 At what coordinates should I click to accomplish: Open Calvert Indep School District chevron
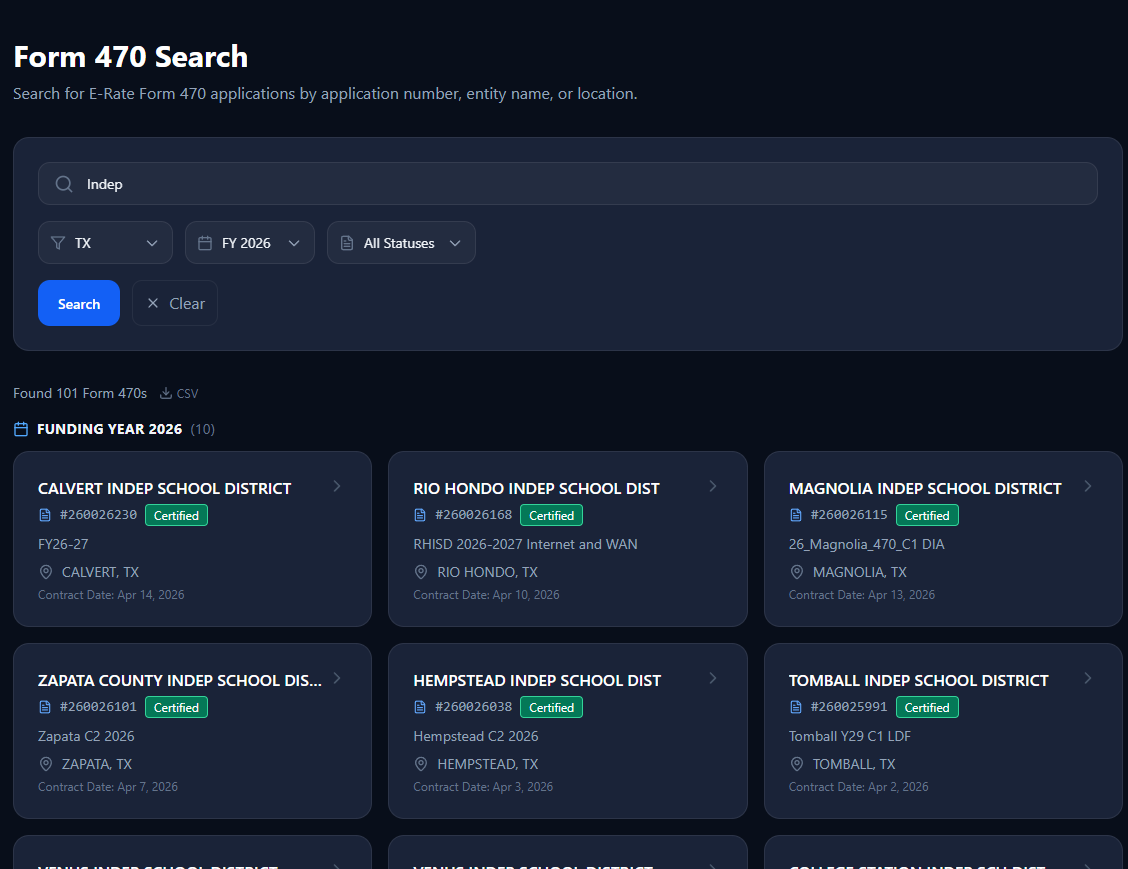[x=337, y=486]
